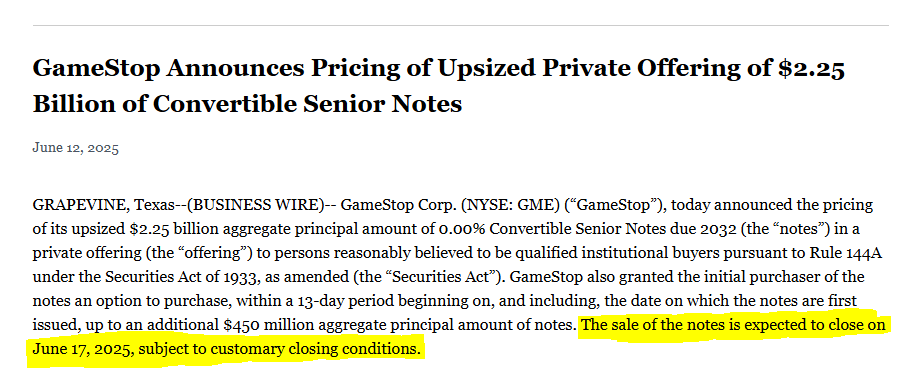Click the "$2.25" amount in the headline
The width and height of the screenshot is (918, 376).
click(x=811, y=69)
